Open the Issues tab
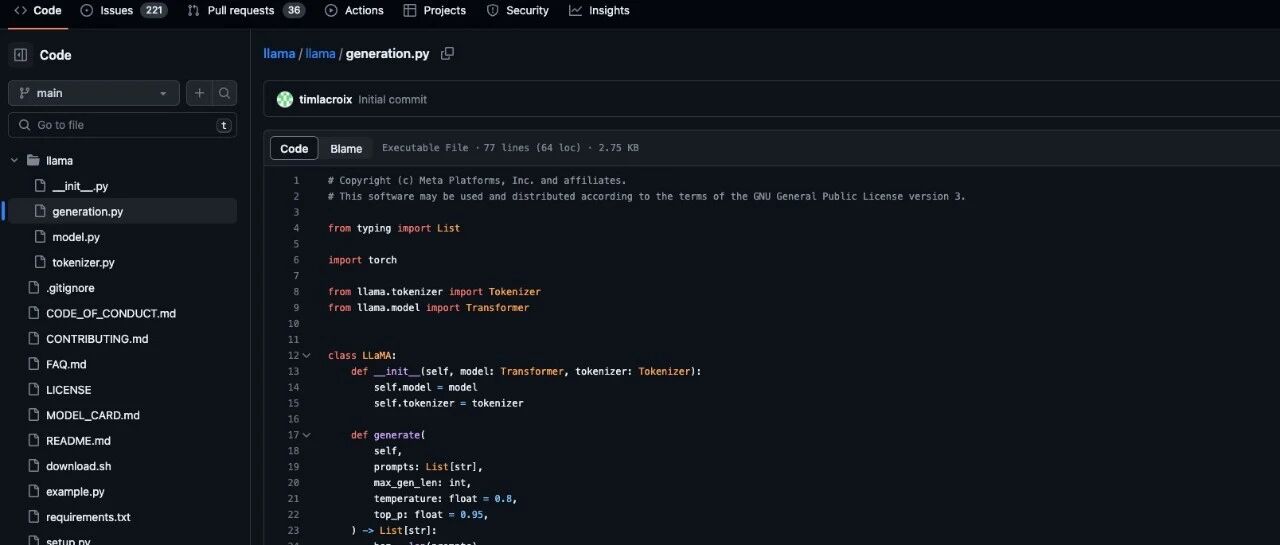The height and width of the screenshot is (545, 1280). tap(123, 10)
